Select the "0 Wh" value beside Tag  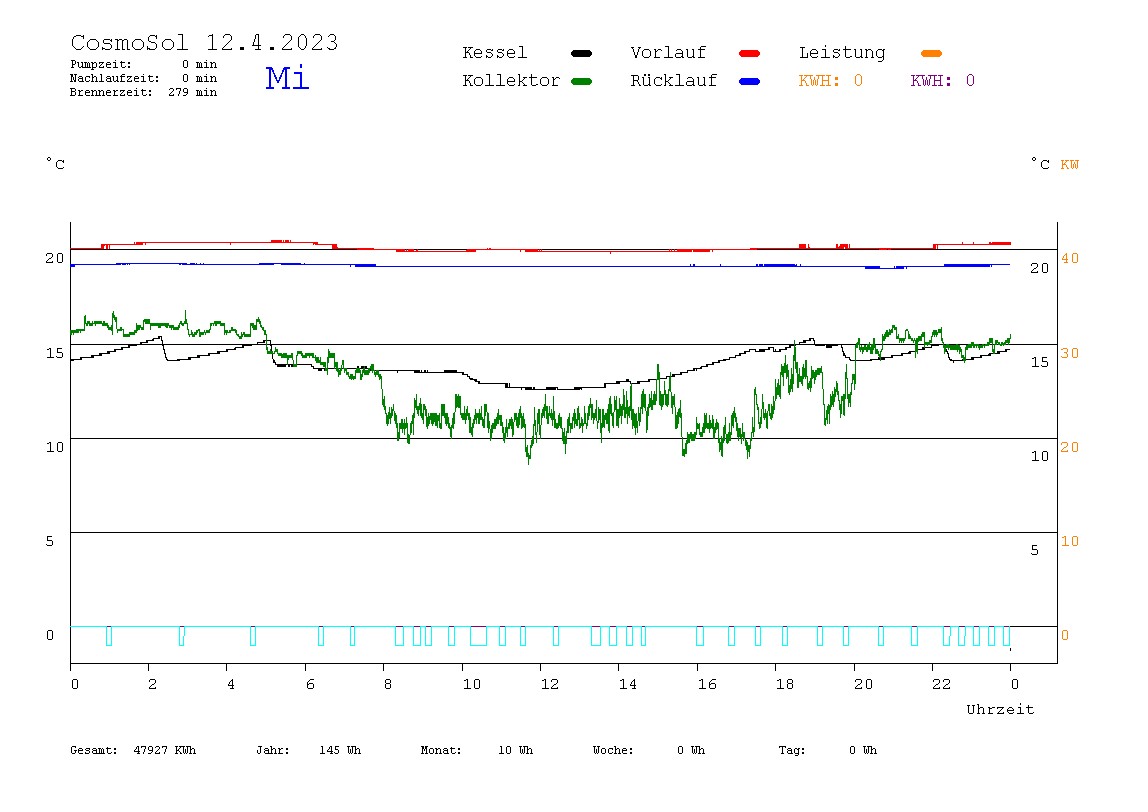pyautogui.click(x=863, y=750)
